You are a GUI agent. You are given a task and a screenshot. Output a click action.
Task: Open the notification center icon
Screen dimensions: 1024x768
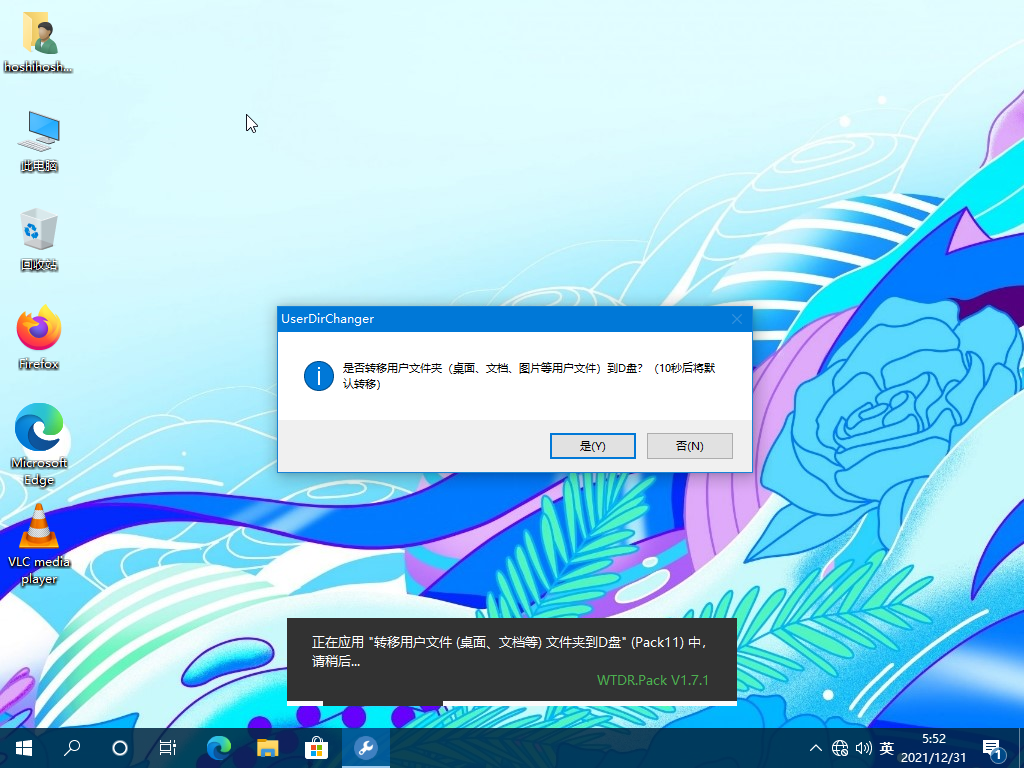994,748
